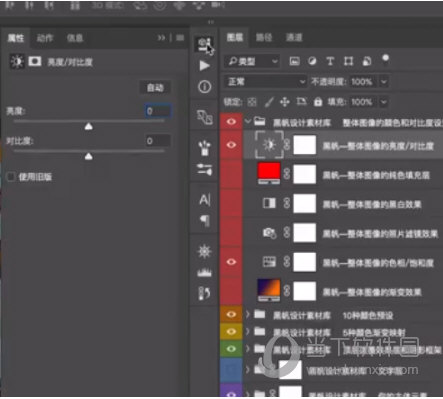The image size is (443, 399).
Task: Filter layers by pixel layers icon
Action: pos(294,61)
